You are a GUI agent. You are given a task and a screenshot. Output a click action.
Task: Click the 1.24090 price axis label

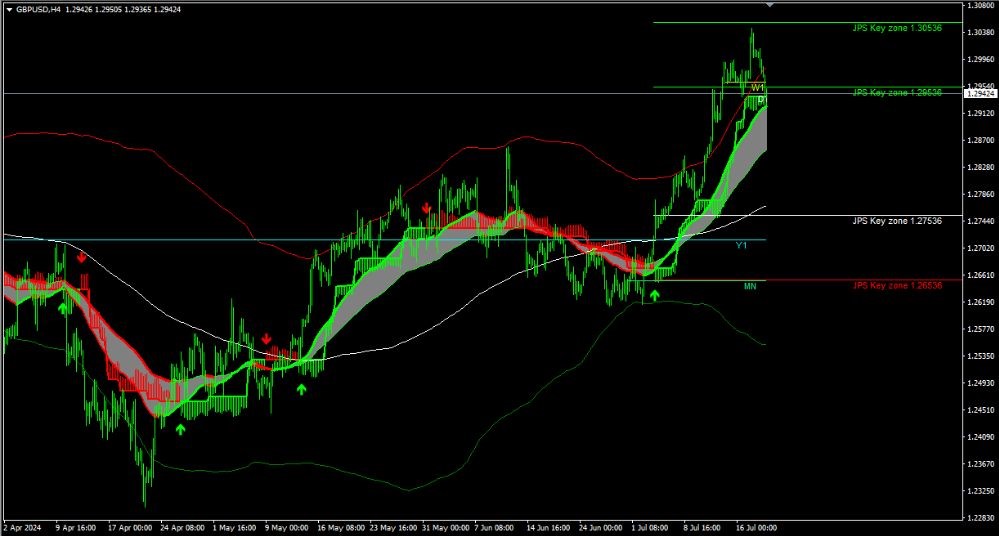click(981, 437)
